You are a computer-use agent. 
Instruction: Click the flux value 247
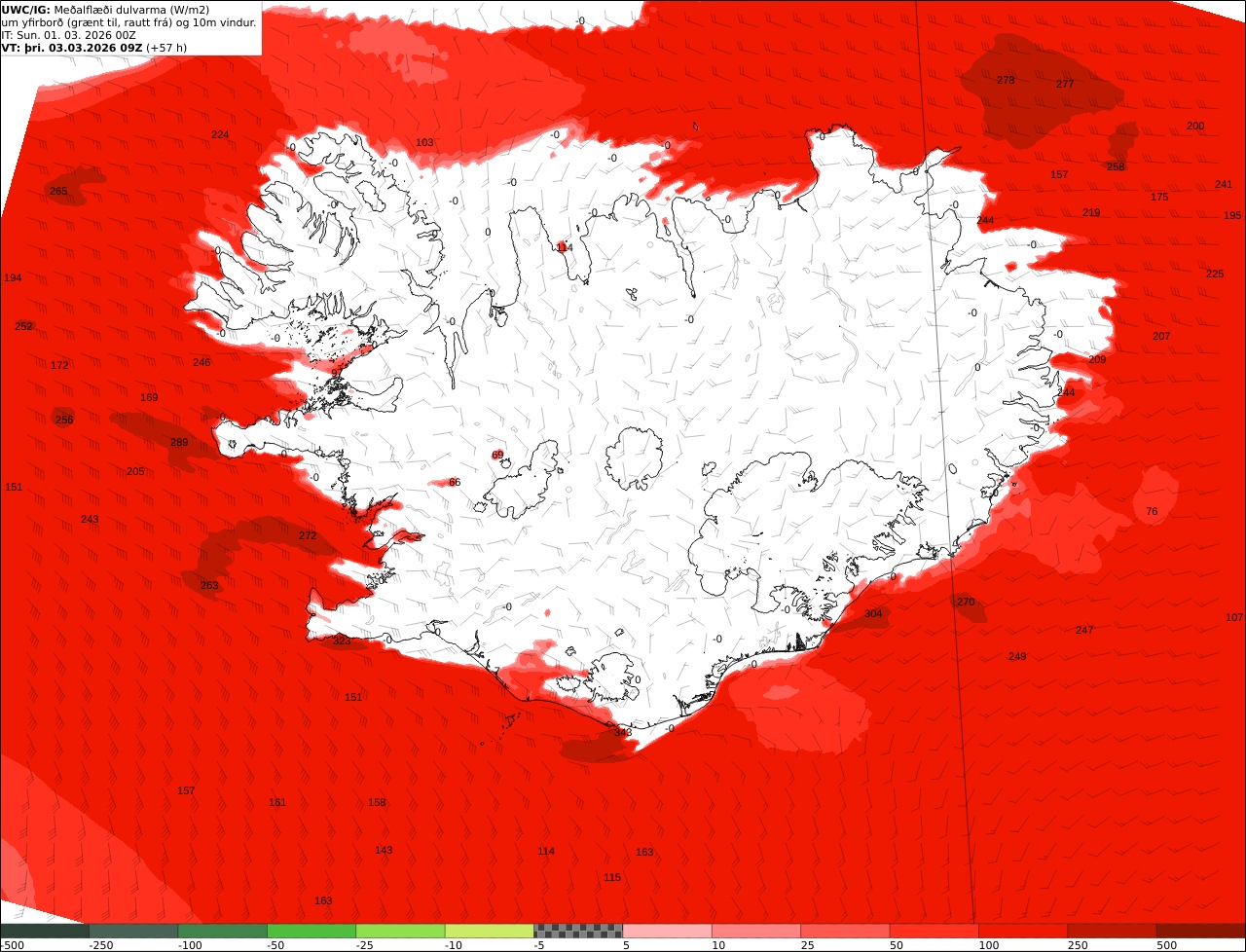point(1084,630)
